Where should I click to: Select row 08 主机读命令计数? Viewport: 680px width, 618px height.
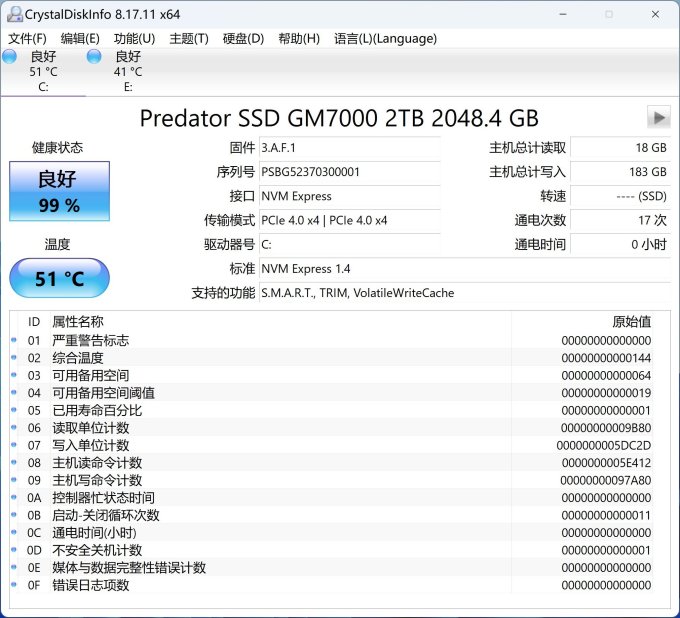pyautogui.click(x=332, y=463)
